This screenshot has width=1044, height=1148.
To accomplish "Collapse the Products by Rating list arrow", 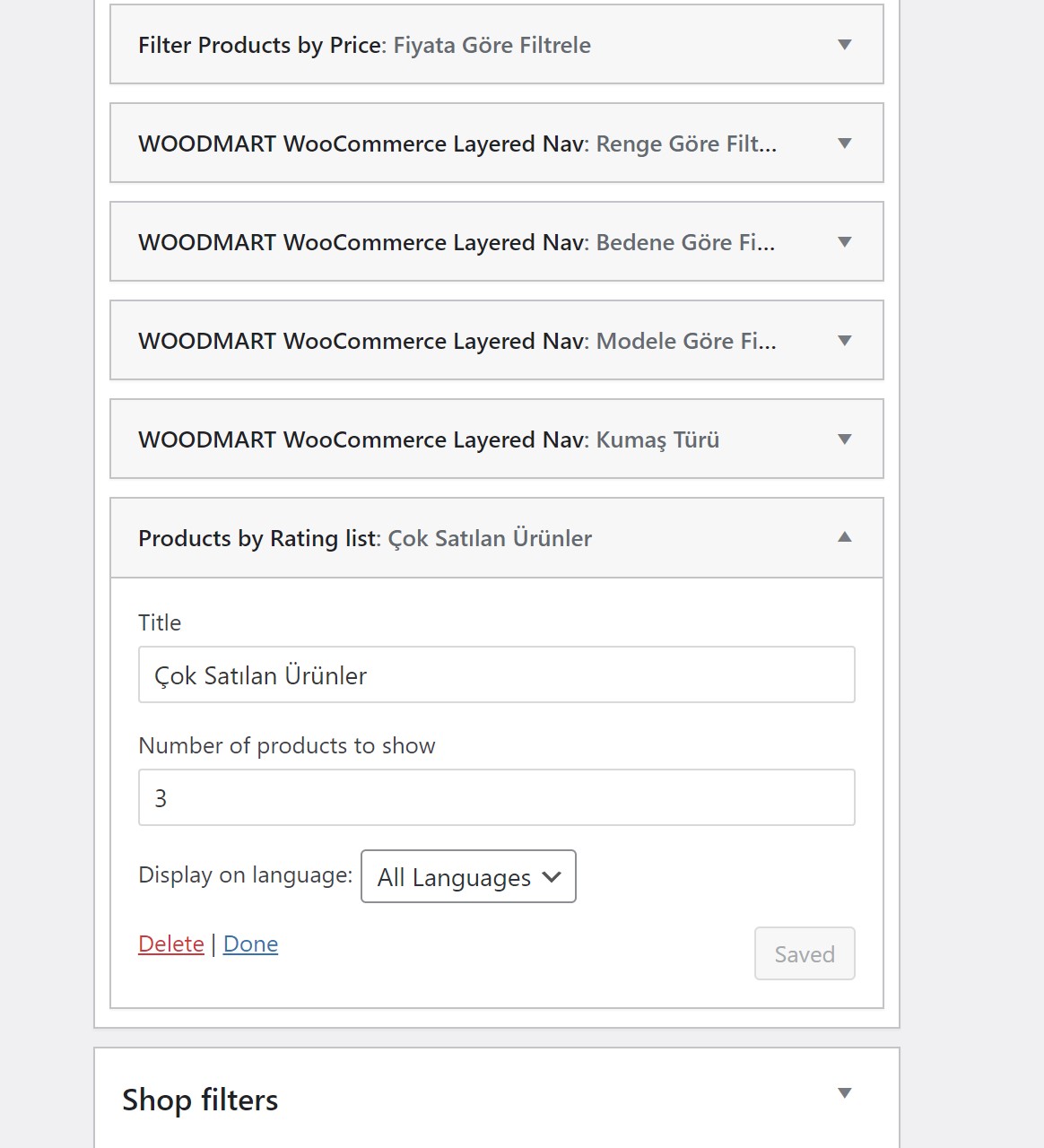I will 844,537.
